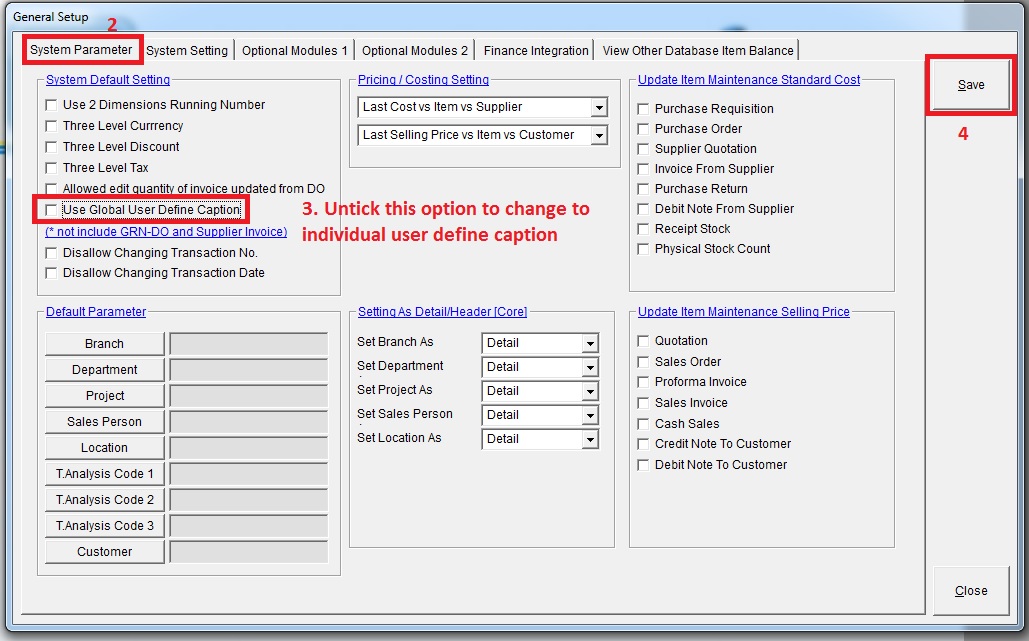
Task: Tick the Sales Invoice selling price checkbox
Action: tap(643, 403)
